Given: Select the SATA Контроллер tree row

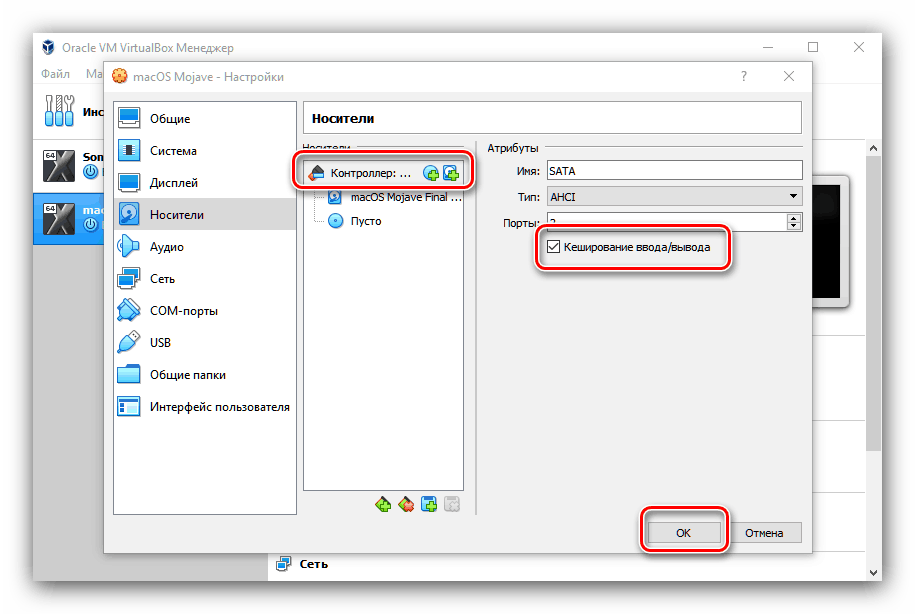Looking at the screenshot, I should (x=383, y=173).
